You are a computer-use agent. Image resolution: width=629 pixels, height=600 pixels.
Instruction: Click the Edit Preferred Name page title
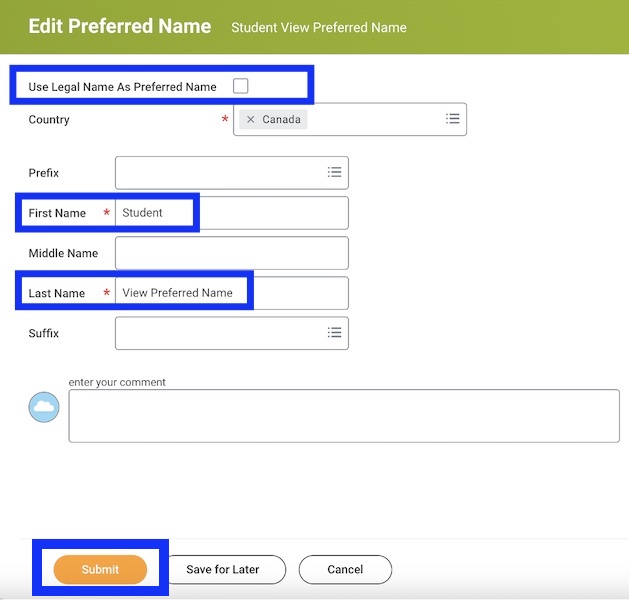(x=119, y=26)
